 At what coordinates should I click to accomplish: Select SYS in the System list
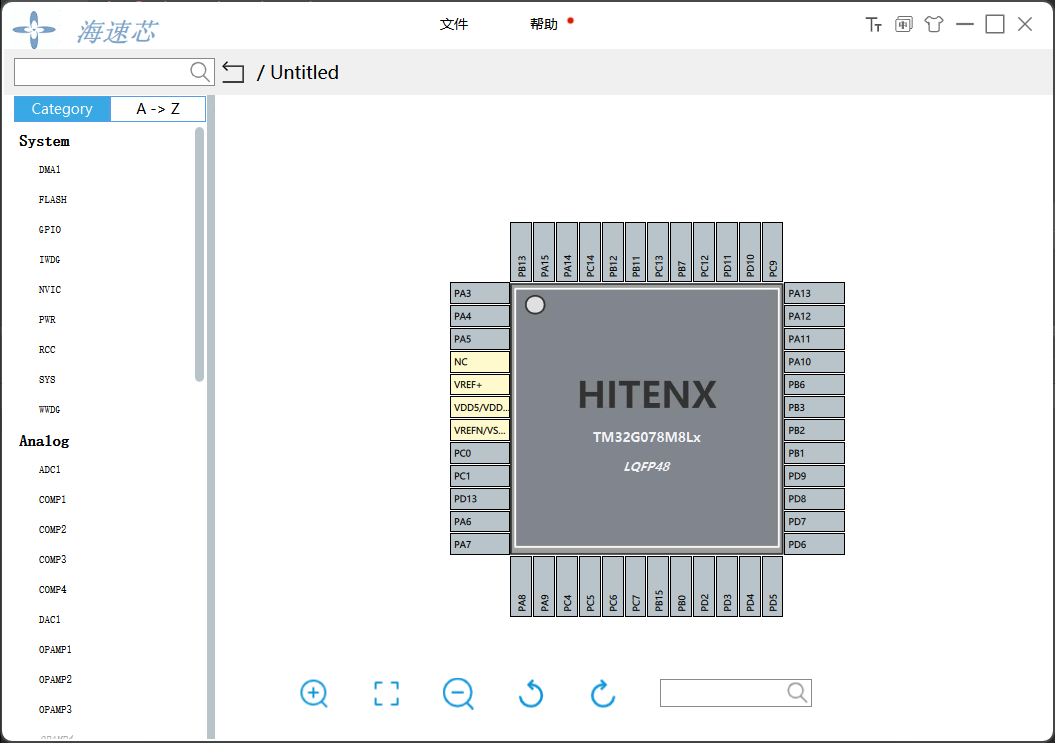coord(47,380)
